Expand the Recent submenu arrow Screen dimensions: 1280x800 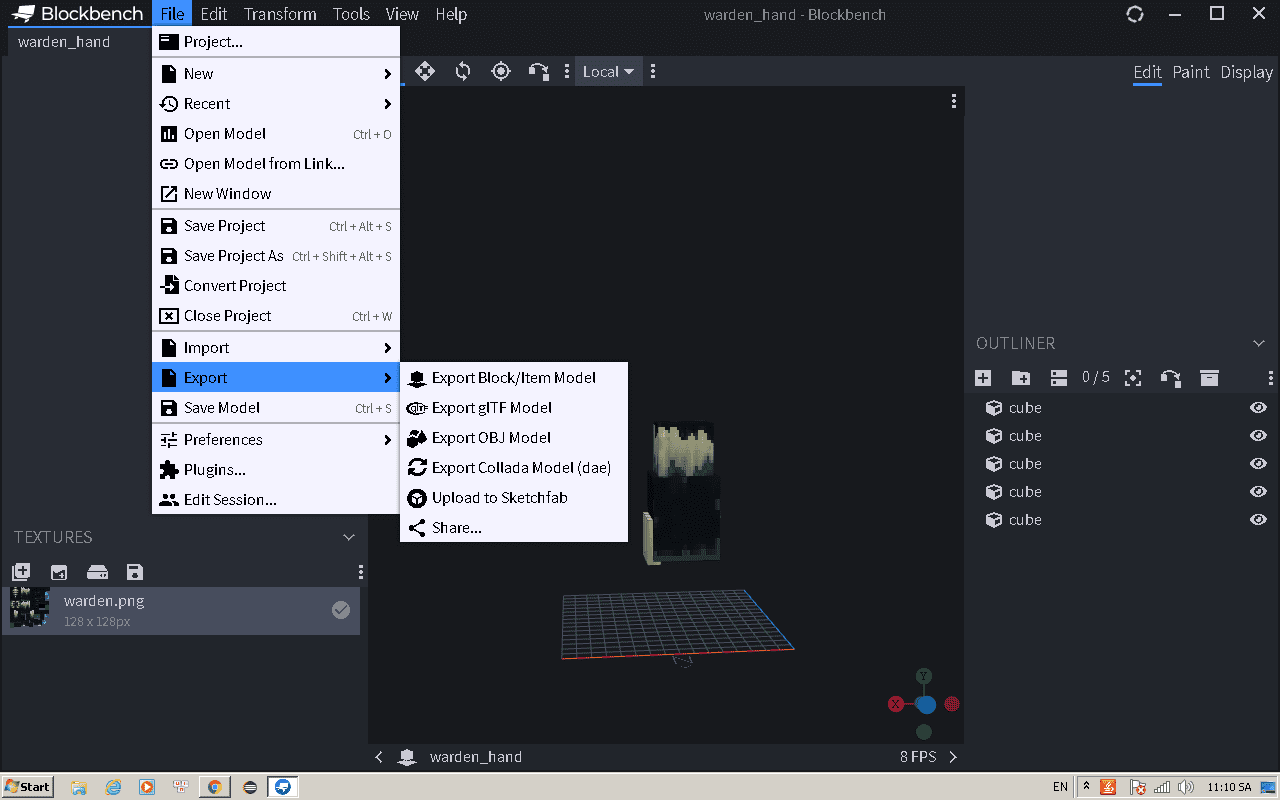pos(388,104)
